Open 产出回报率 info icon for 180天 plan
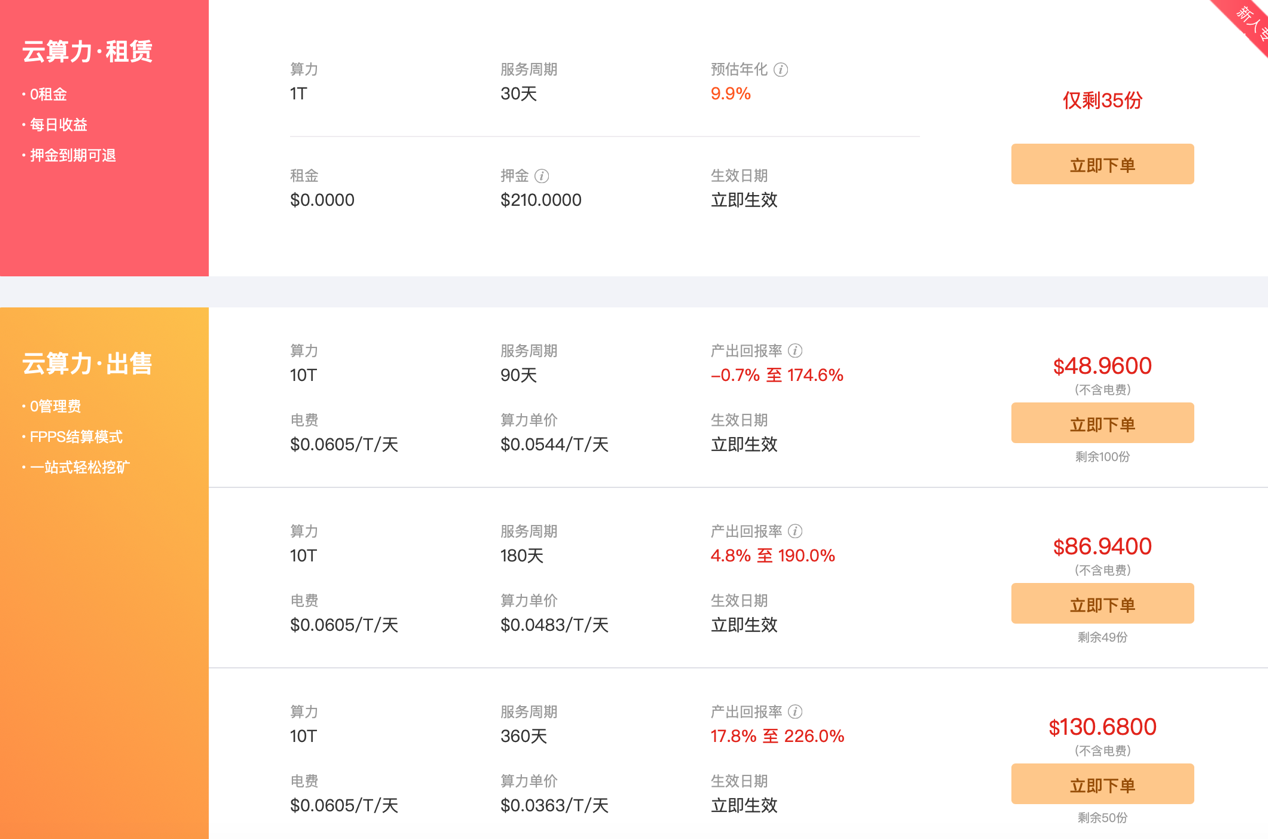The width and height of the screenshot is (1268, 839). [795, 531]
